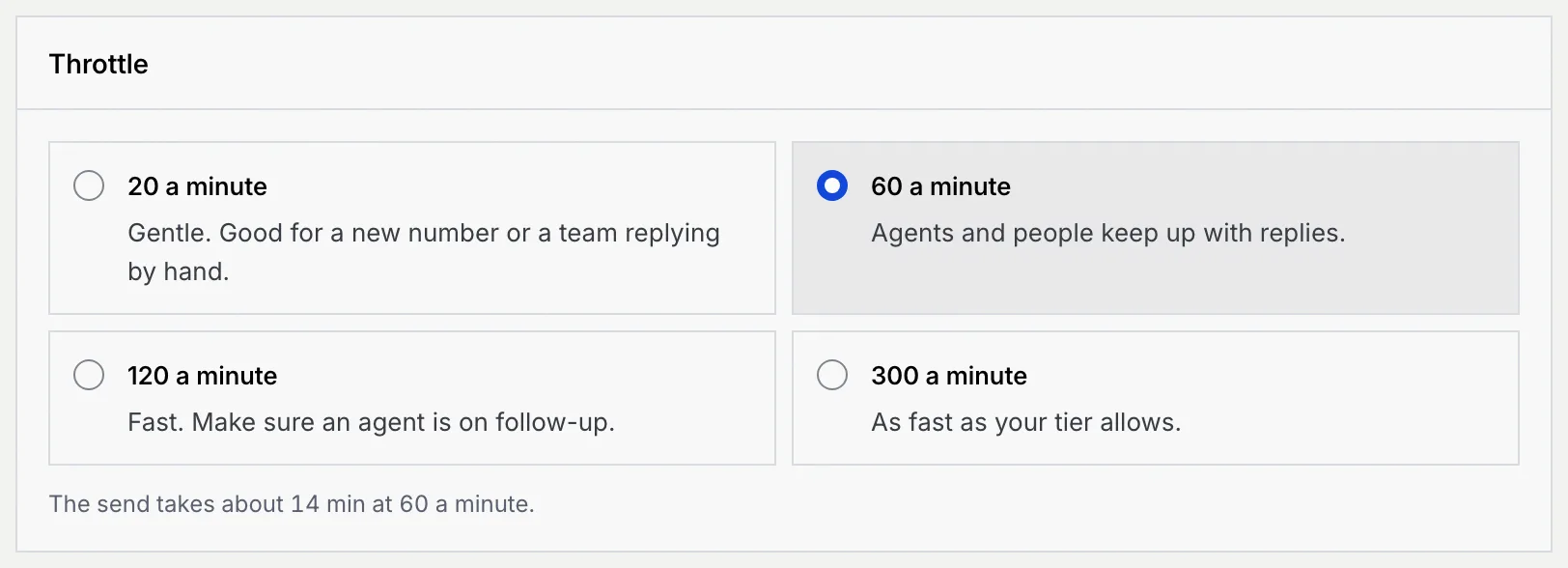1568x568 pixels.
Task: Click the send duration estimate helper text
Action: coord(292,504)
